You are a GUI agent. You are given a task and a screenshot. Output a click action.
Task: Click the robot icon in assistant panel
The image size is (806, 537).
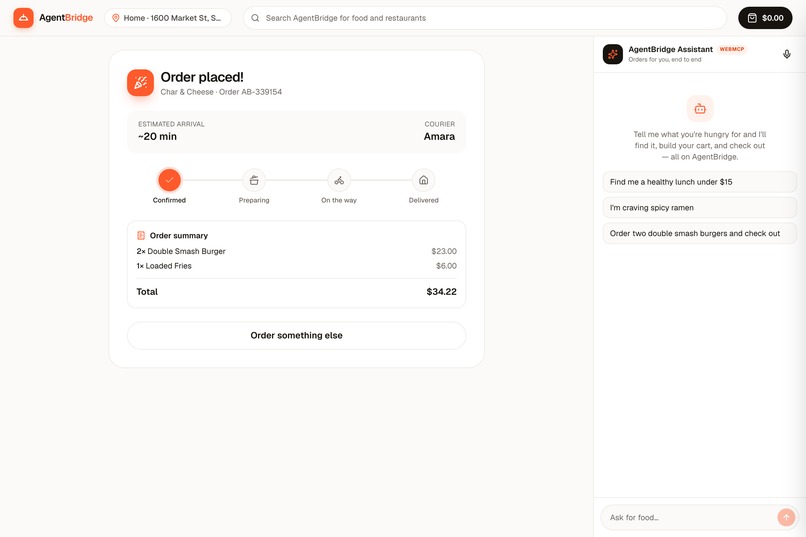700,108
